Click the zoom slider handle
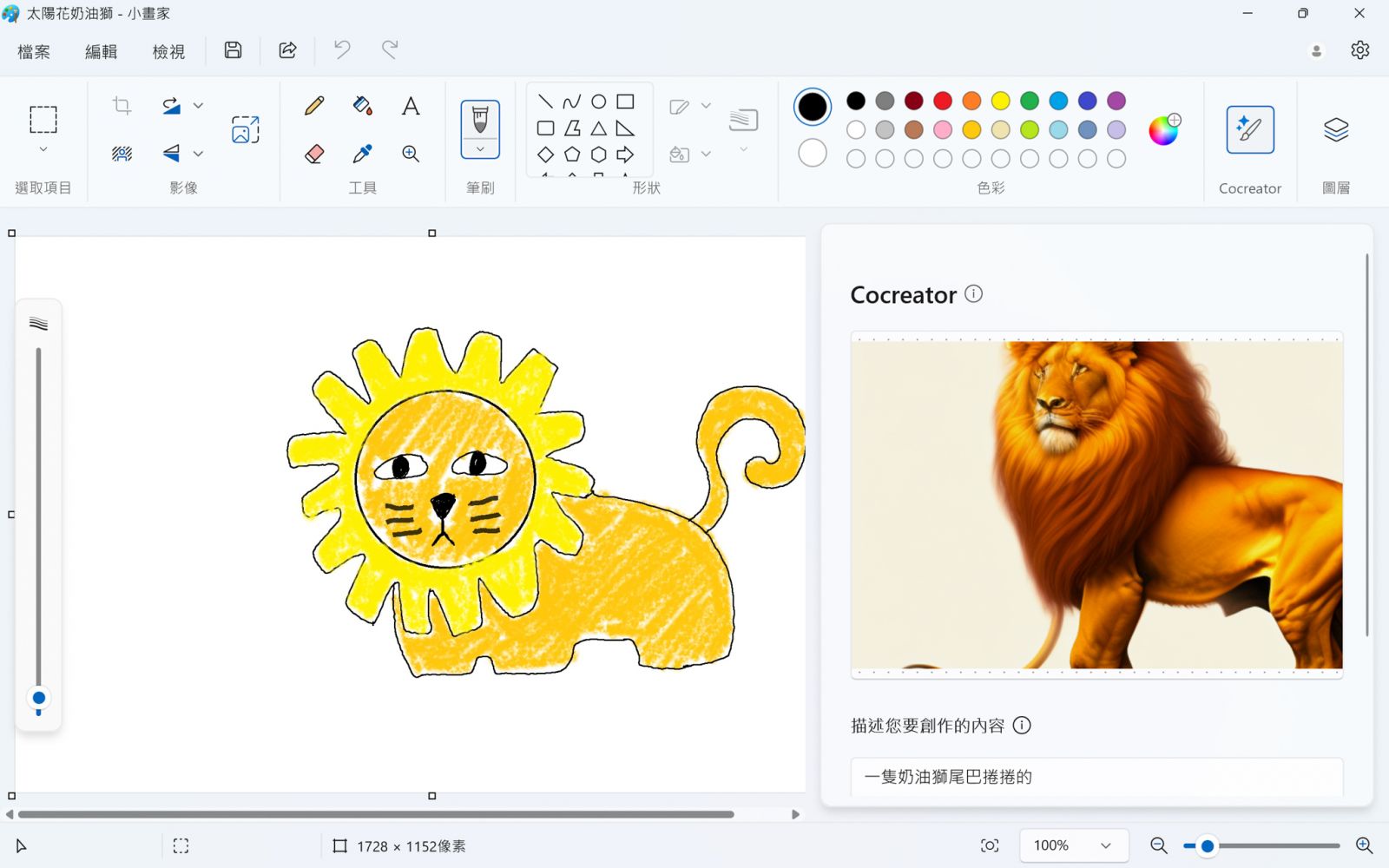This screenshot has height=868, width=1389. 1207,845
